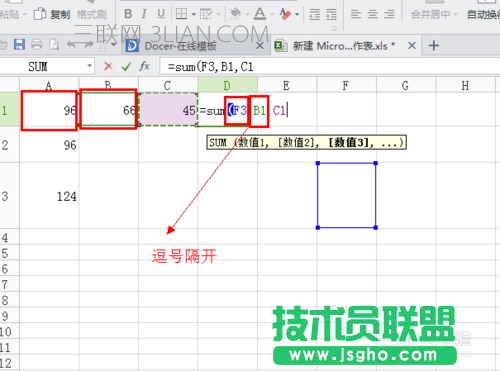Undo the last action
Viewport: 500px width, 371px height.
pyautogui.click(x=71, y=44)
